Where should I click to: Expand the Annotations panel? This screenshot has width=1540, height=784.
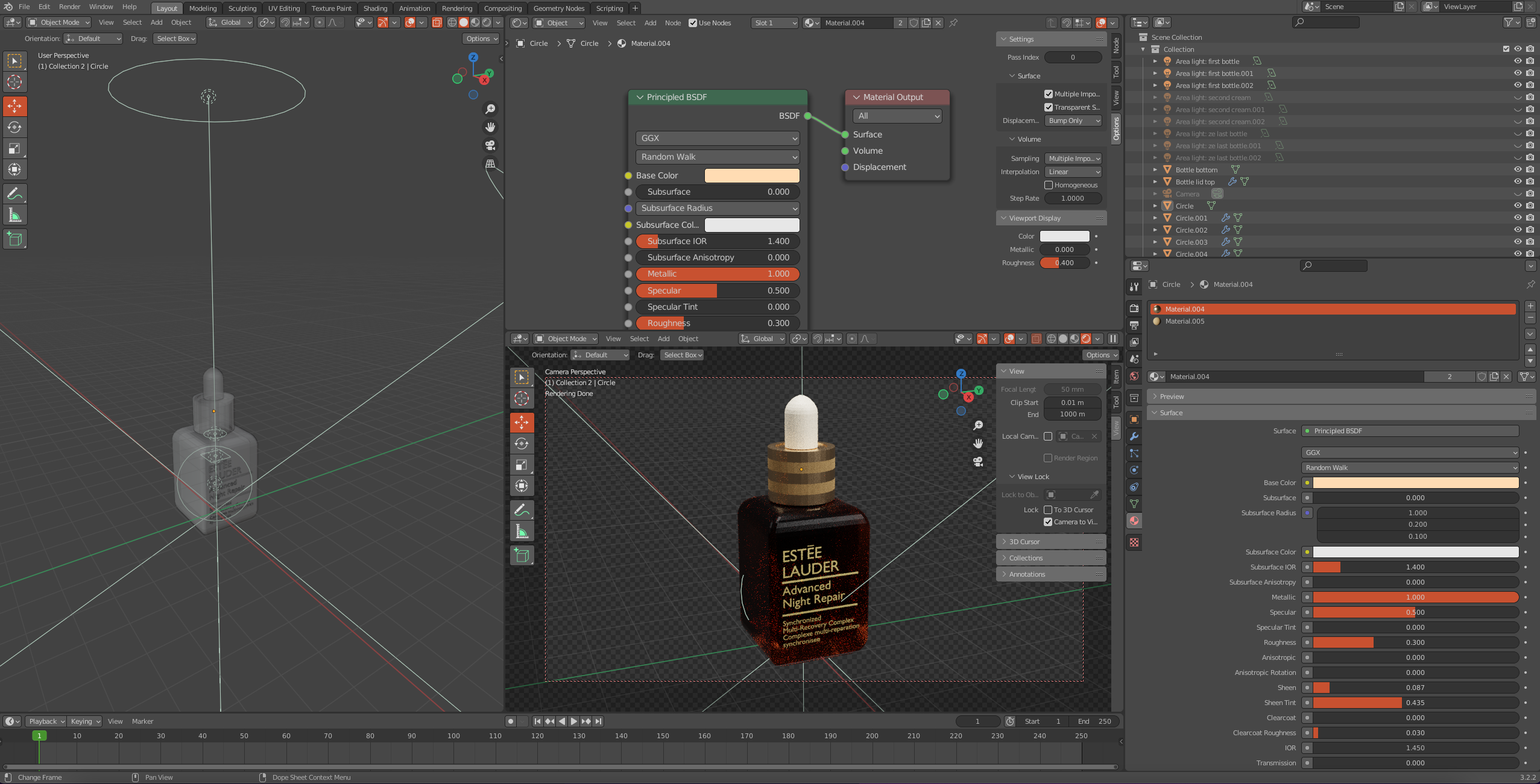tap(1051, 574)
